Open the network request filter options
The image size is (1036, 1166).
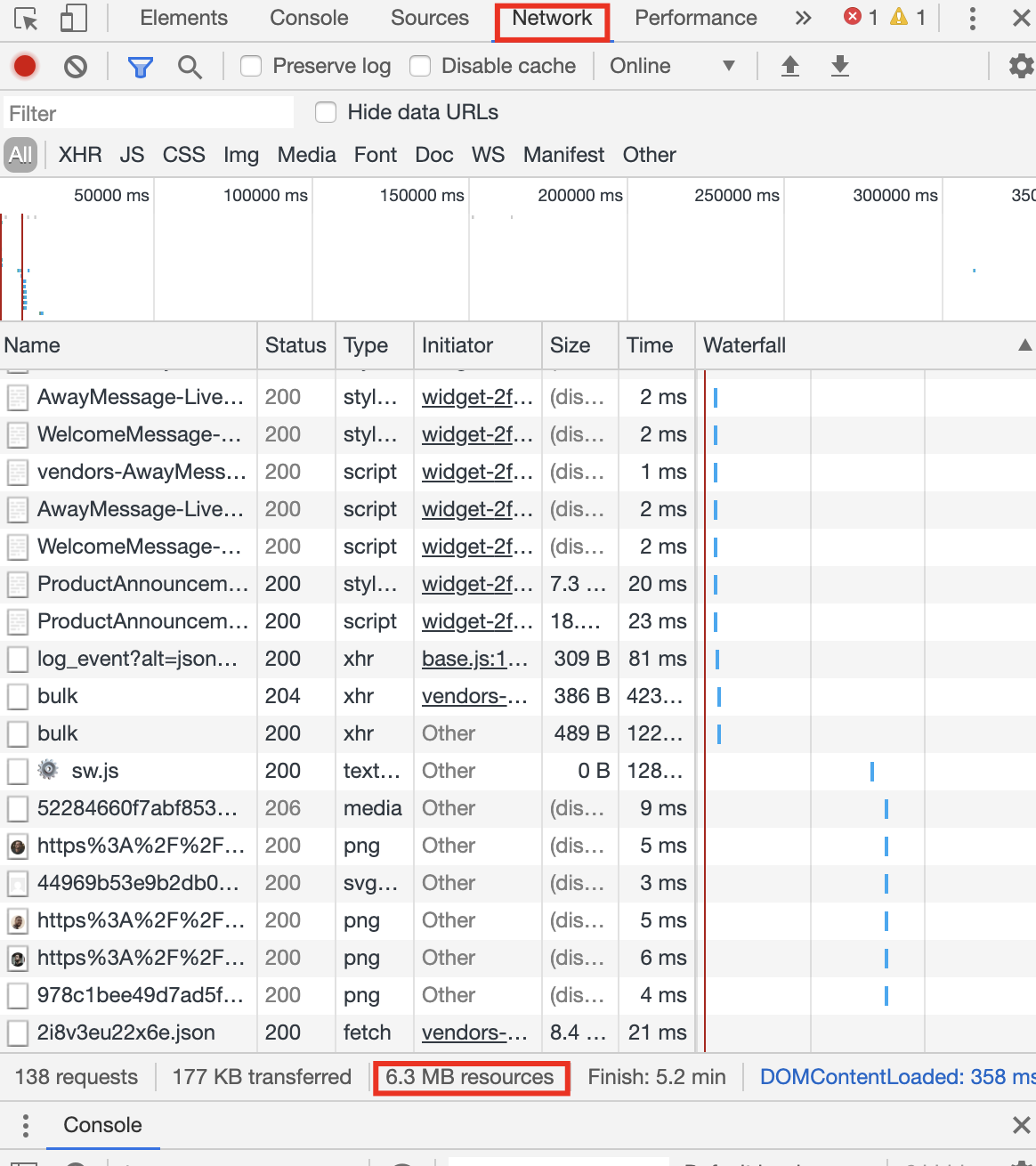(x=140, y=66)
